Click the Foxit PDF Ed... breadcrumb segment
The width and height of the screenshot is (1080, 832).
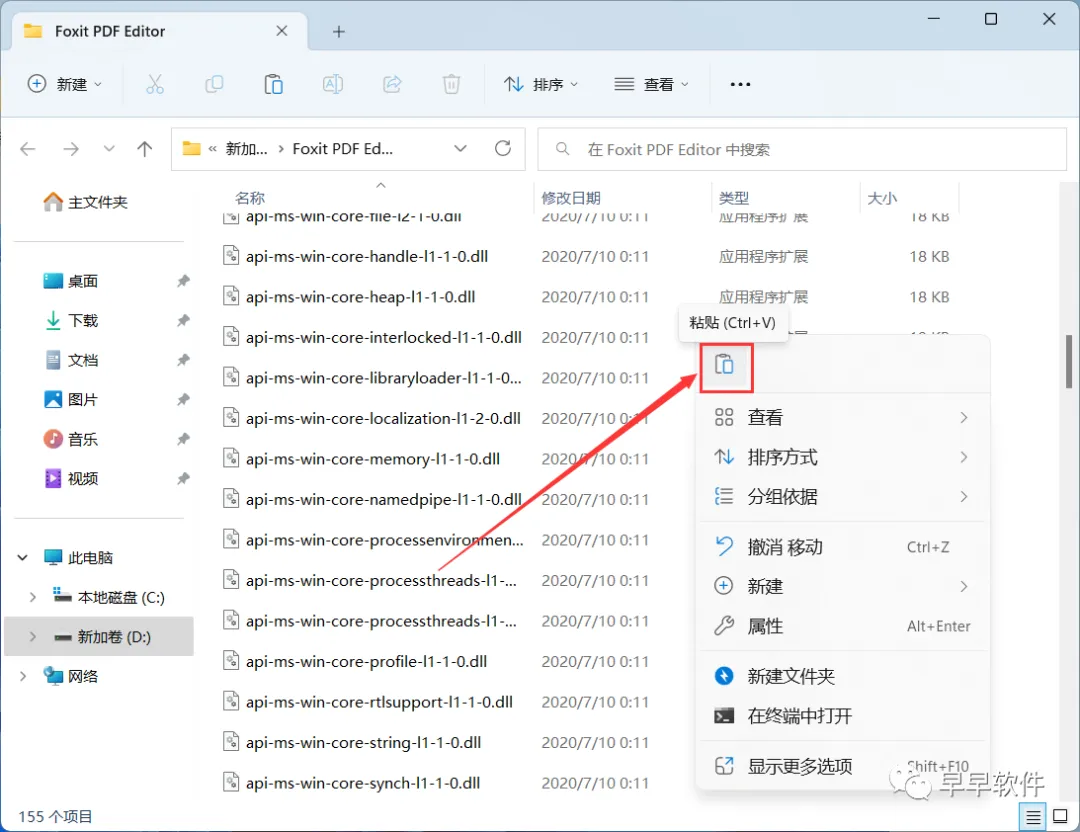point(342,149)
